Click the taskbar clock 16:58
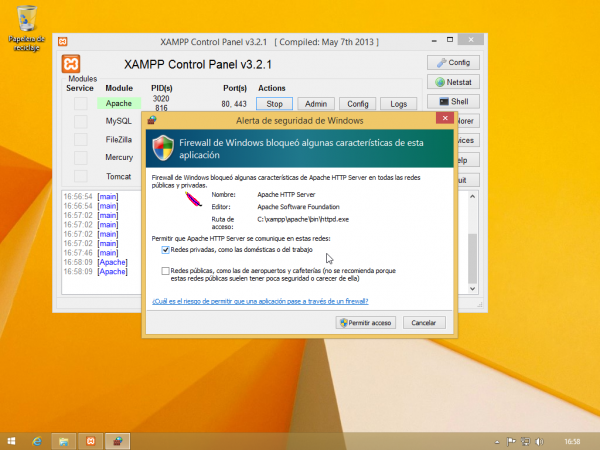Image resolution: width=600 pixels, height=450 pixels. [x=572, y=442]
